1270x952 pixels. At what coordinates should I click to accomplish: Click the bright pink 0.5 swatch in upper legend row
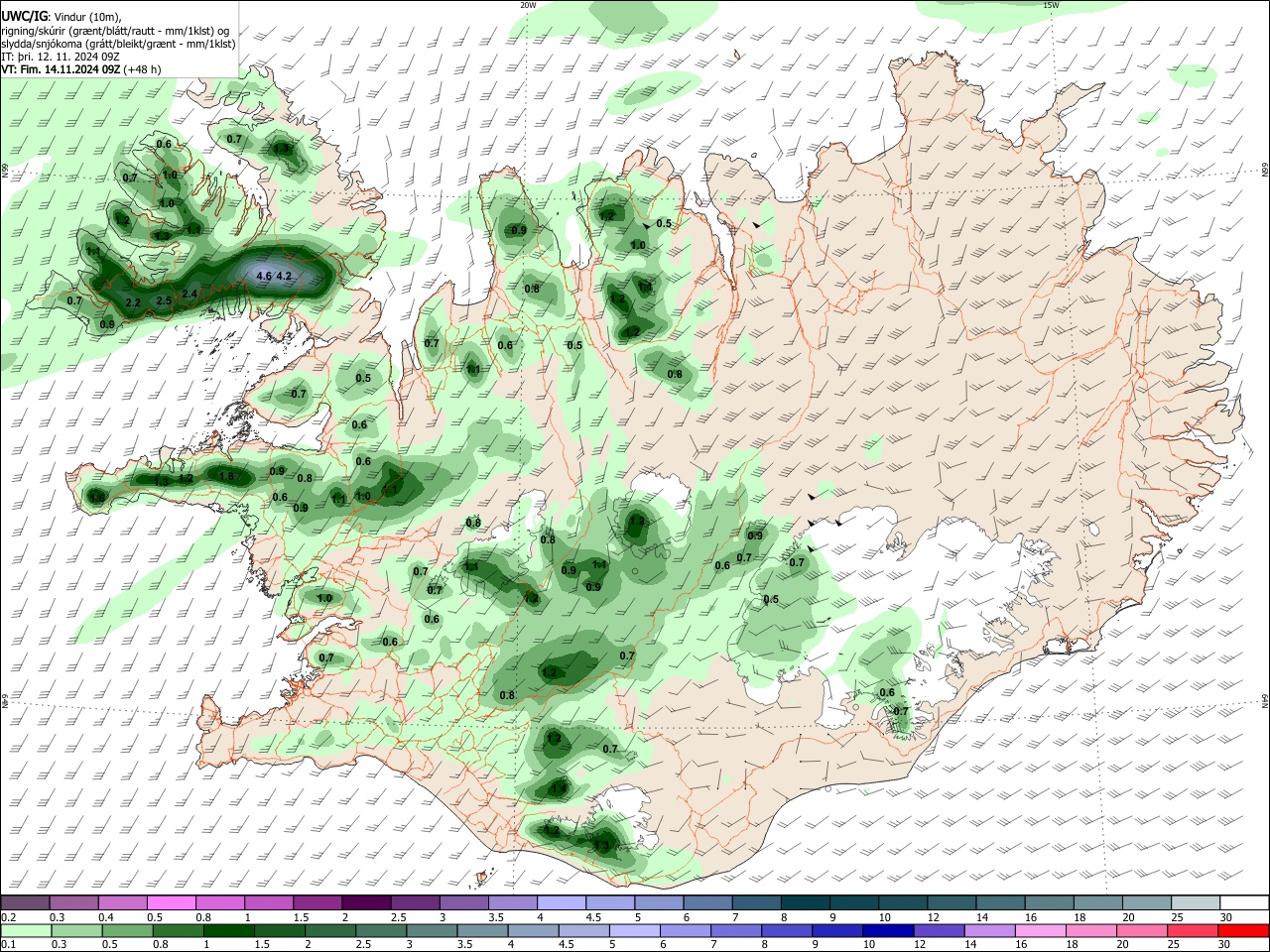tap(171, 902)
